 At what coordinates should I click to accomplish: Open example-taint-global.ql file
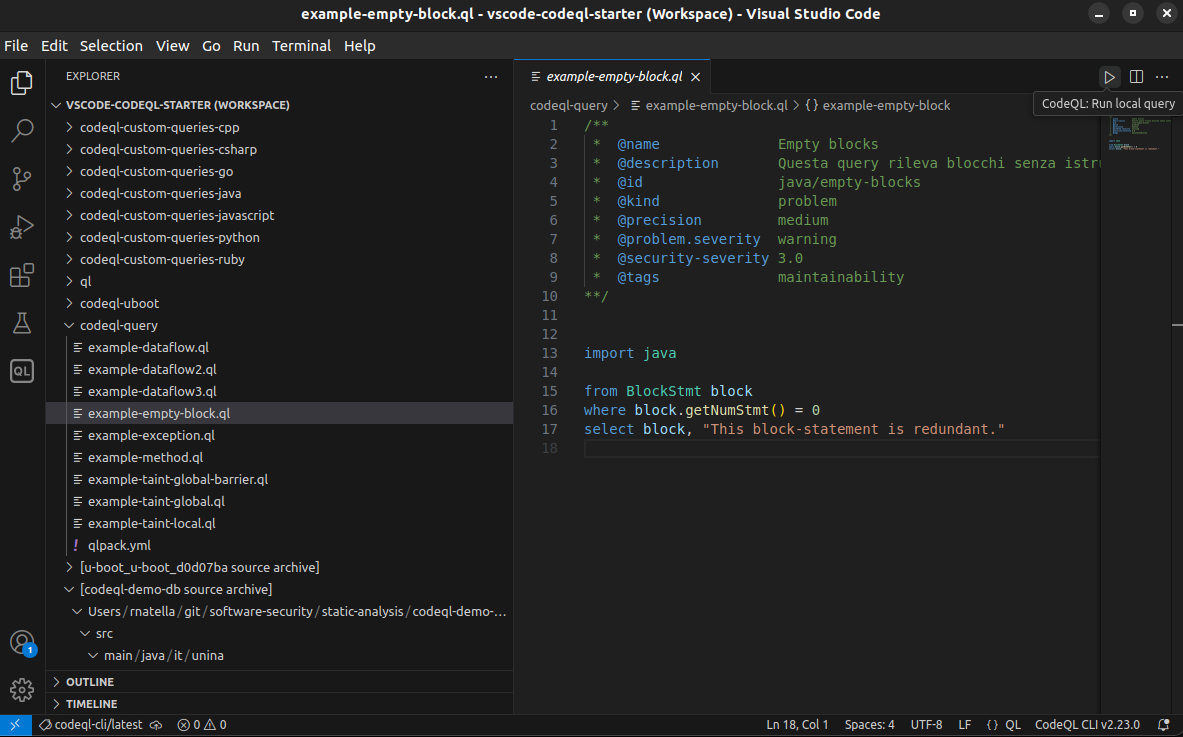pos(280,502)
